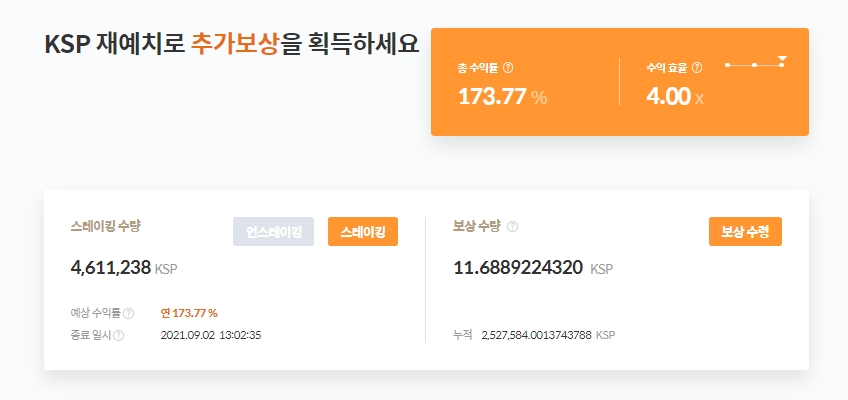Claim rewards with 보상 수령 button
848x400 pixels.
tap(745, 231)
